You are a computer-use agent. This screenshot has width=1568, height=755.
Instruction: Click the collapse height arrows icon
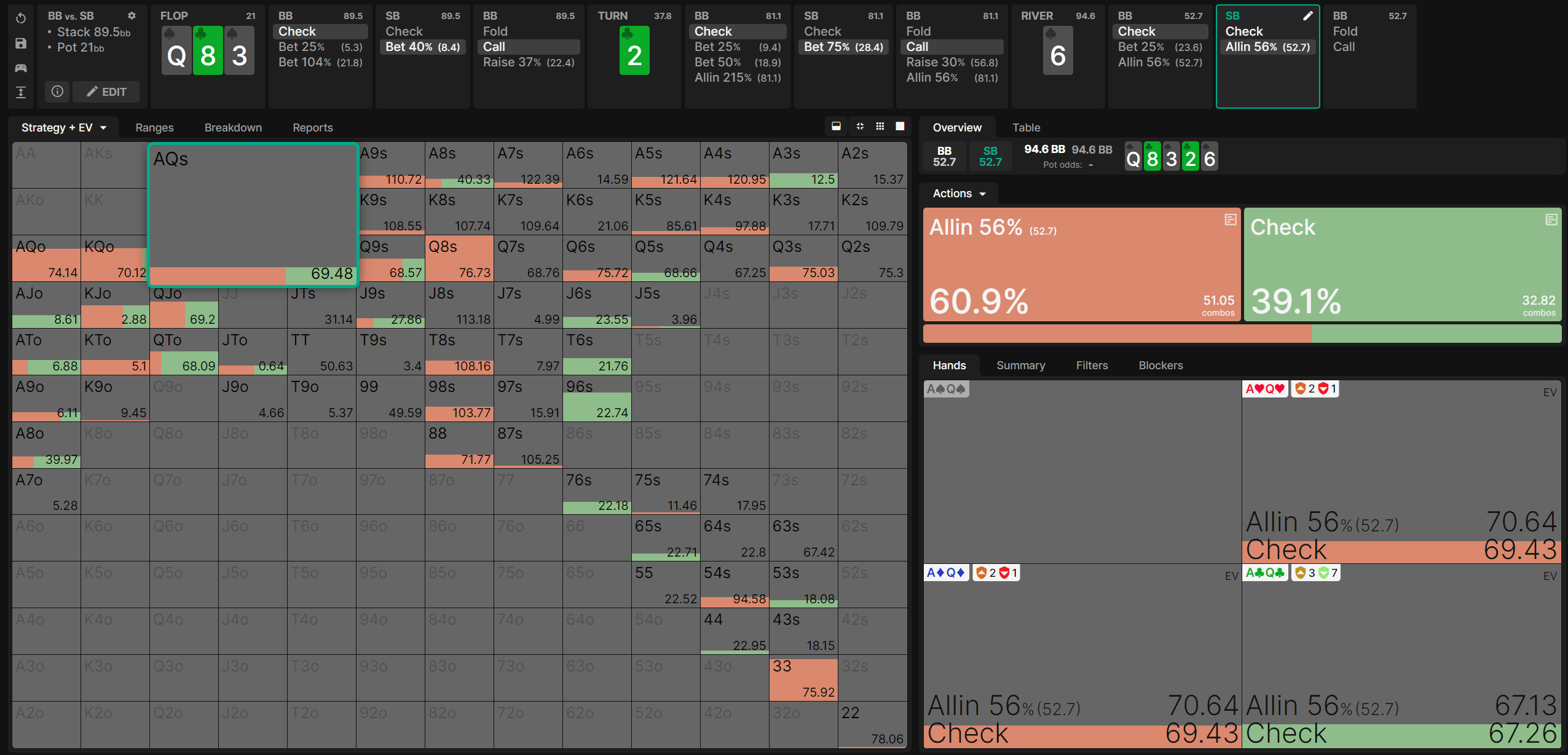pos(21,92)
